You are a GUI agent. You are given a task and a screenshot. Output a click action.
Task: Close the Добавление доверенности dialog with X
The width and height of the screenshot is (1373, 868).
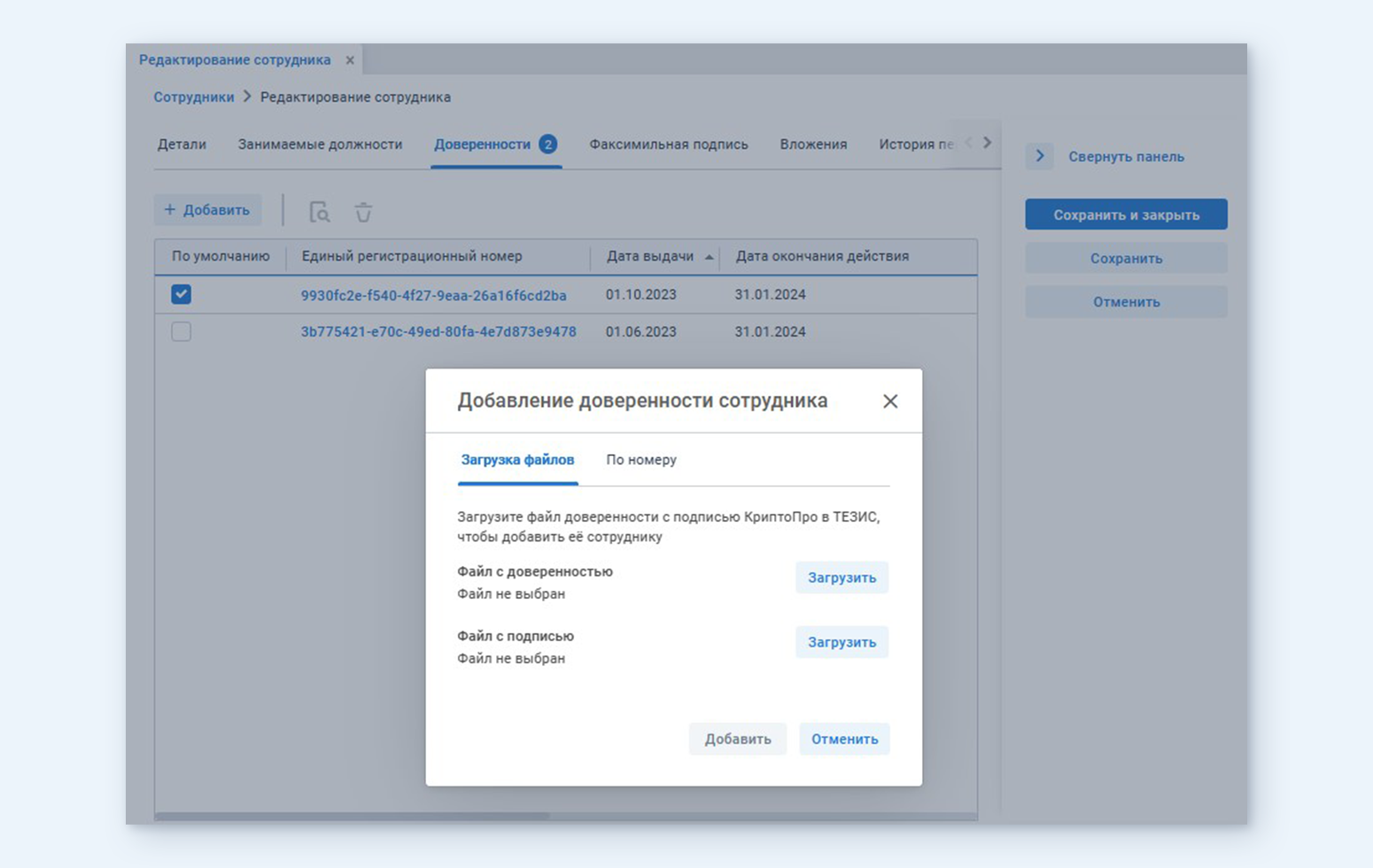click(x=890, y=401)
